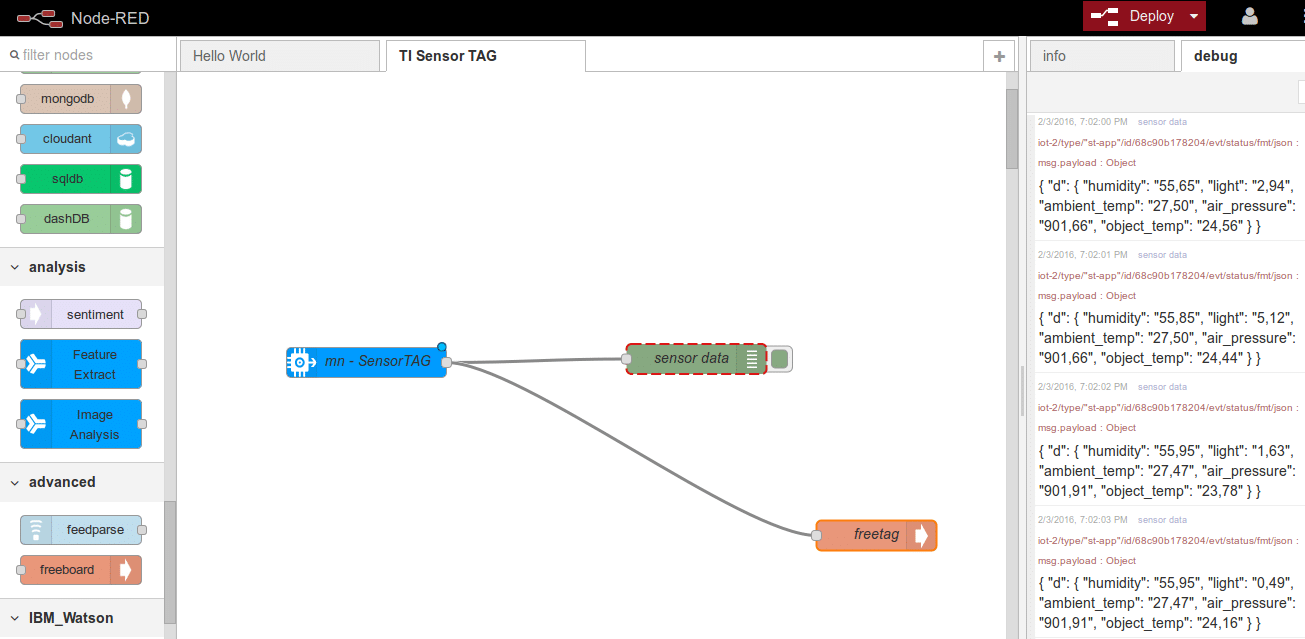Switch to the Hello World flow tab

pos(280,56)
